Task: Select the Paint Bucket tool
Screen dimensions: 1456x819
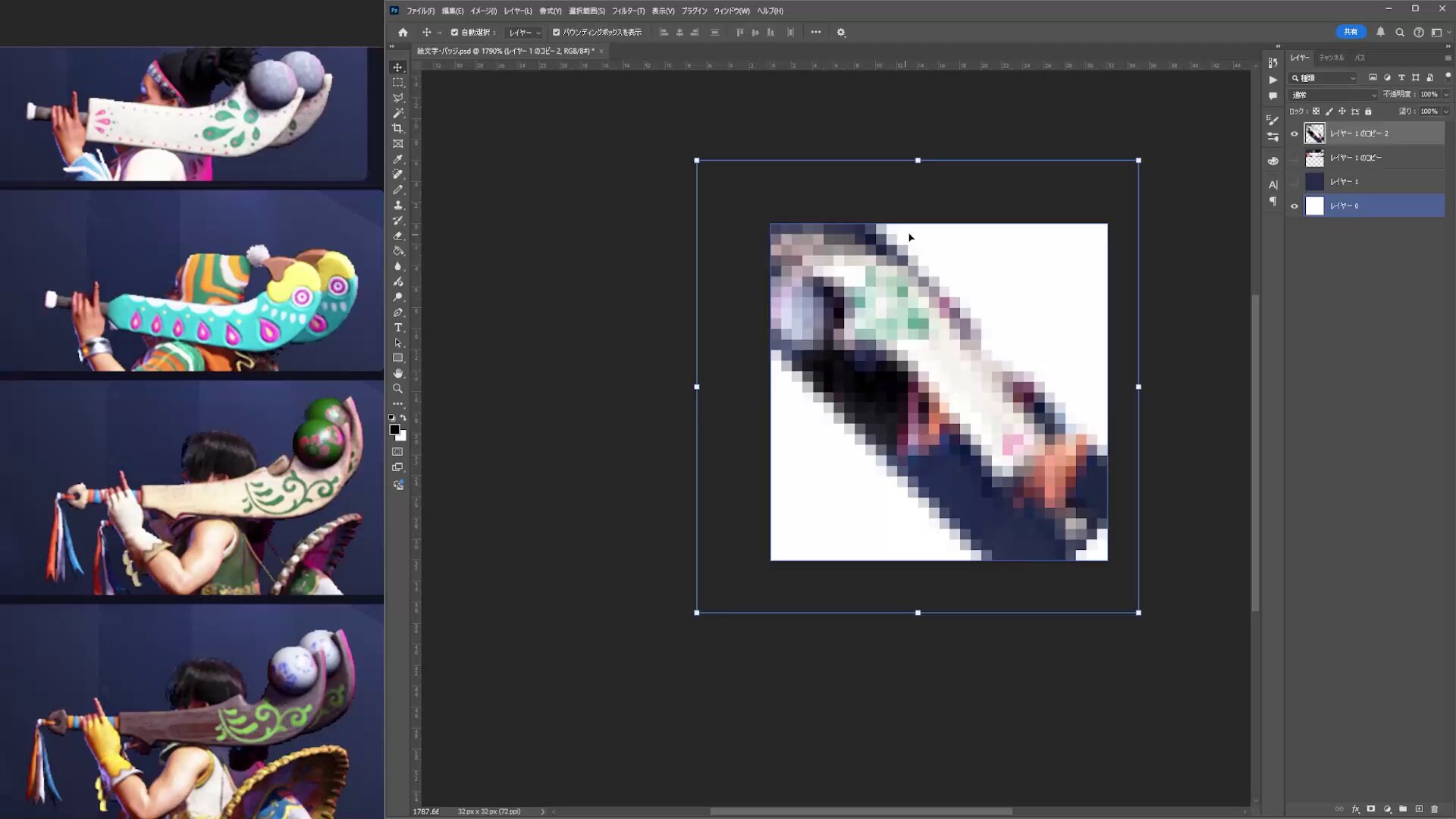Action: pyautogui.click(x=397, y=251)
